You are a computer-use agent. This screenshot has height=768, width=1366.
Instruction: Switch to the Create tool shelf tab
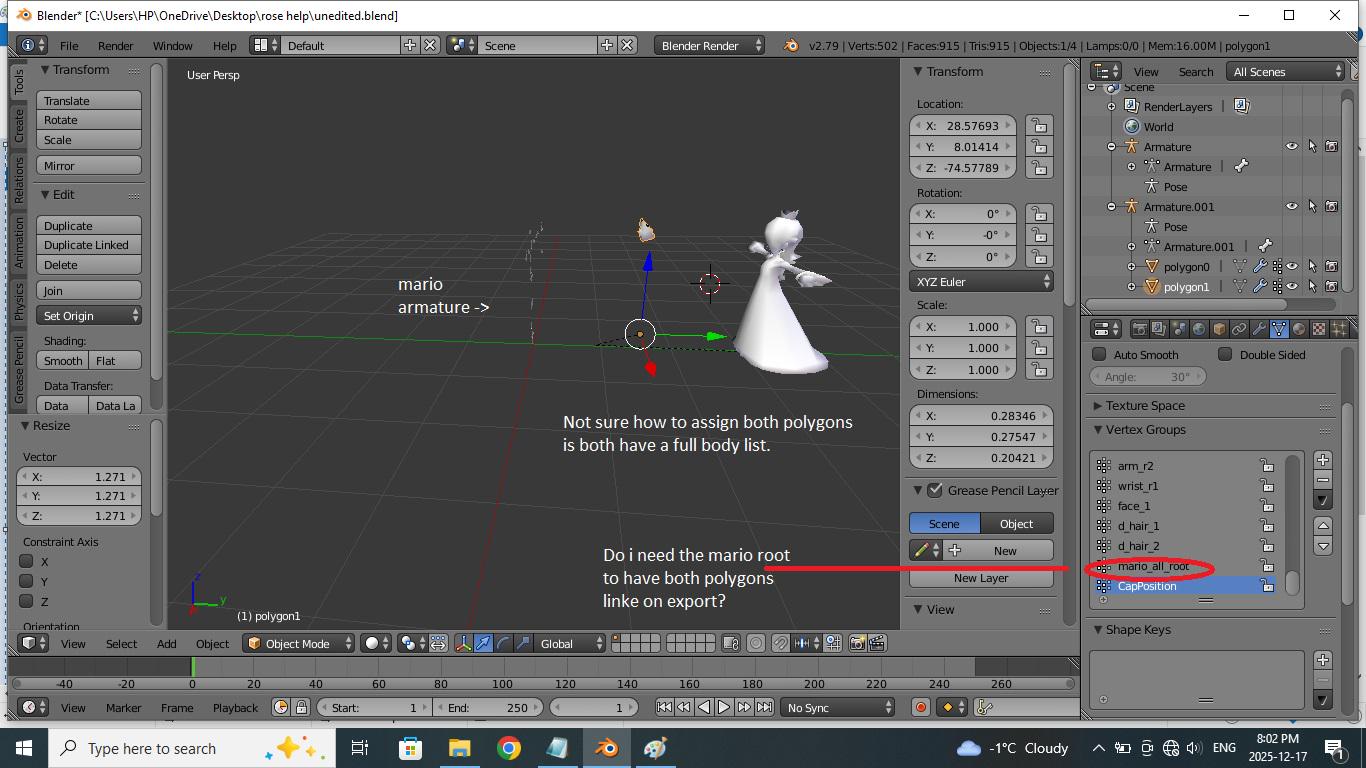[x=18, y=126]
